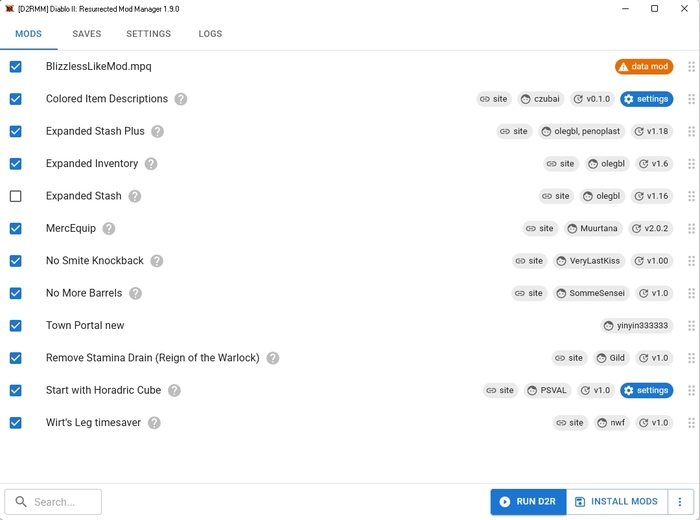Open settings for Colored Item Descriptions
Image resolution: width=700 pixels, height=520 pixels.
click(646, 99)
